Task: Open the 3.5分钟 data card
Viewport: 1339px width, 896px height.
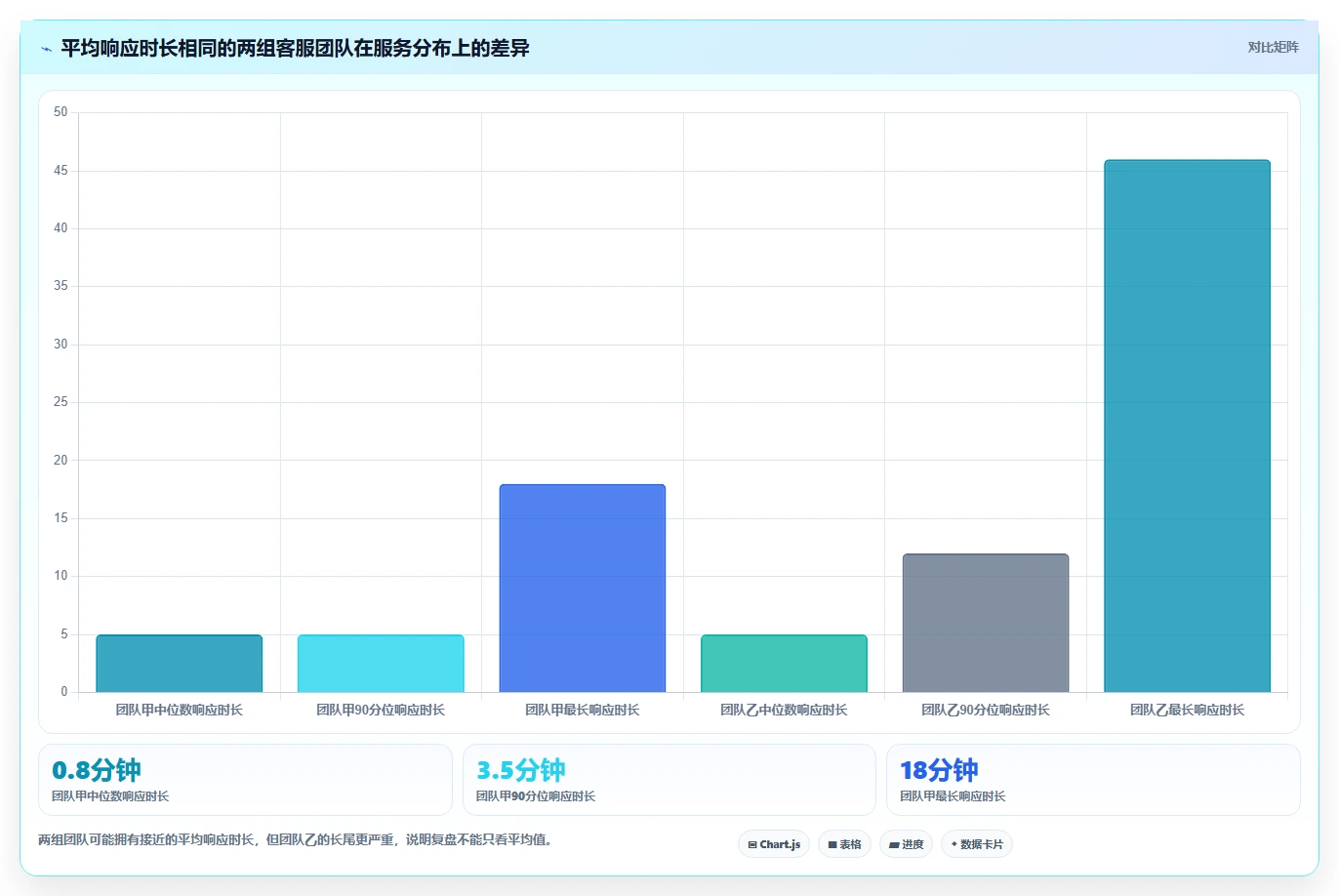Action: tap(669, 780)
